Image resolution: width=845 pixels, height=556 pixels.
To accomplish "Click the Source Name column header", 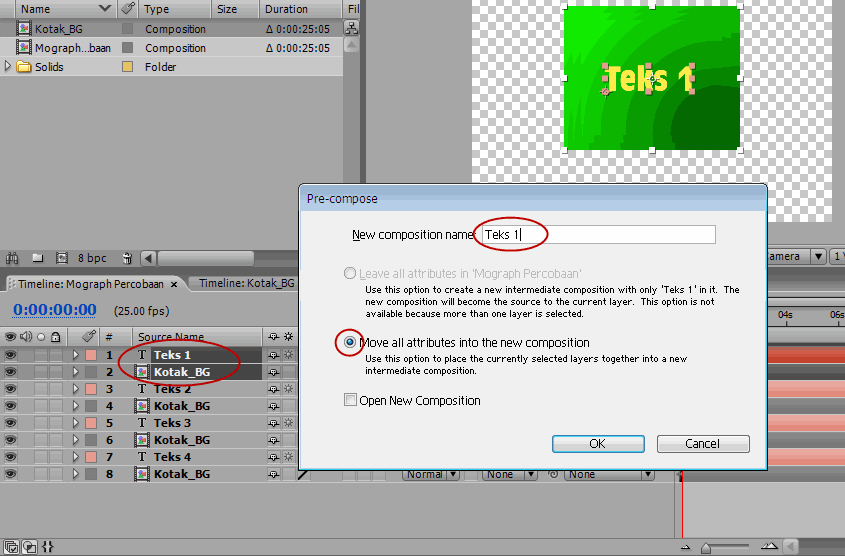I will pos(171,337).
